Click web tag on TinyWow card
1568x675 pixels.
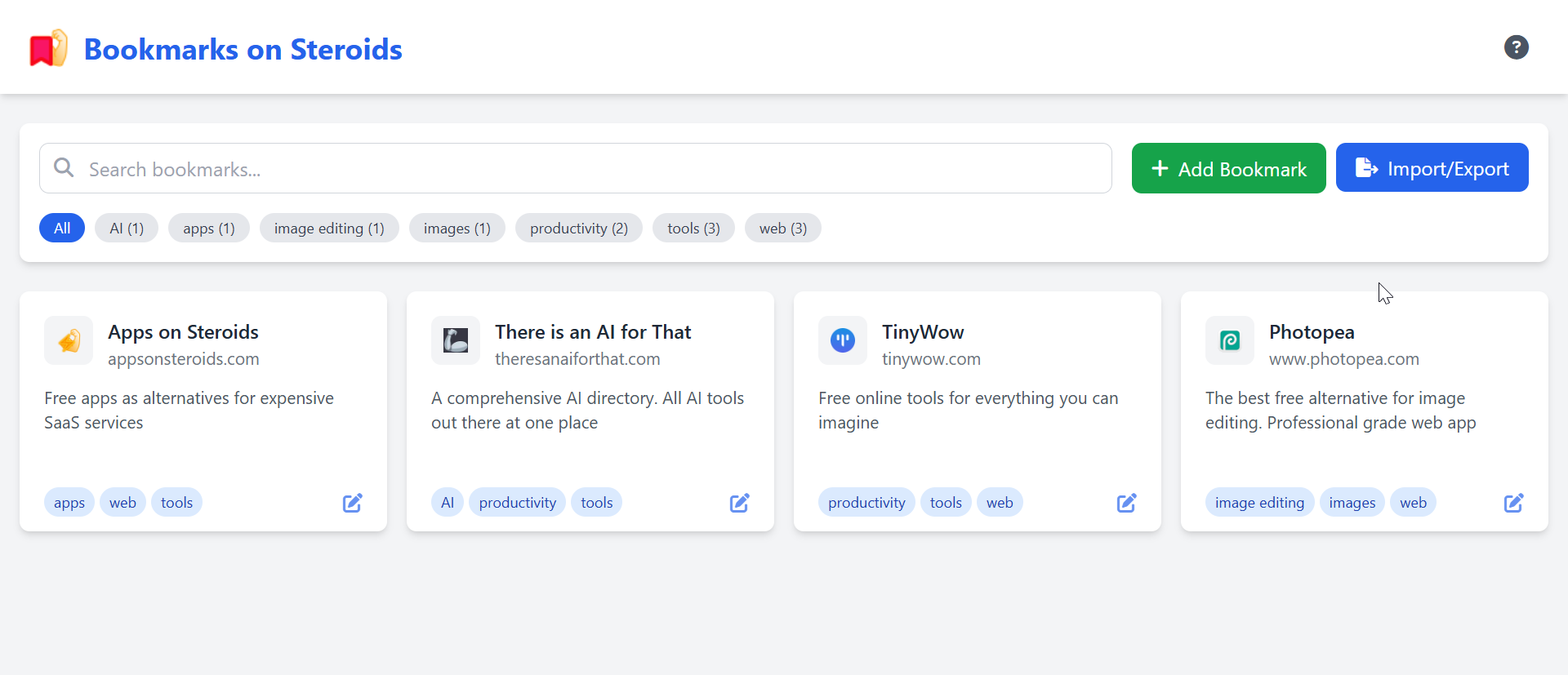[x=1000, y=503]
